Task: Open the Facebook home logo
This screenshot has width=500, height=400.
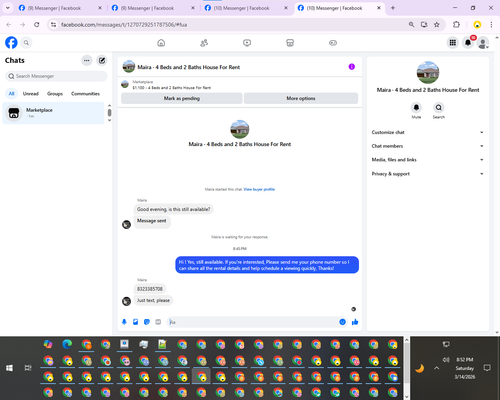Action: pyautogui.click(x=11, y=43)
